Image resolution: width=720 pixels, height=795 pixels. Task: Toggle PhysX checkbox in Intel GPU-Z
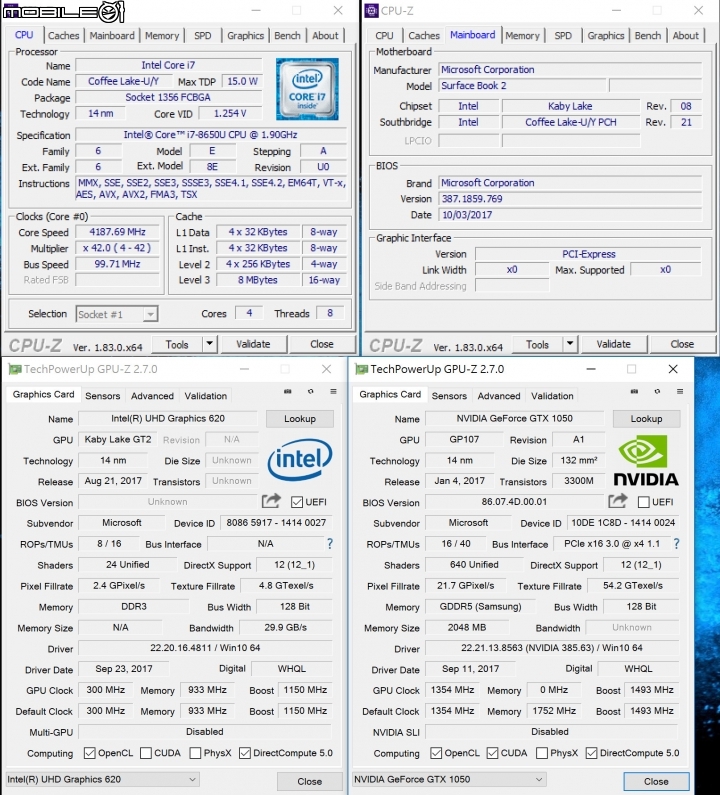(195, 753)
